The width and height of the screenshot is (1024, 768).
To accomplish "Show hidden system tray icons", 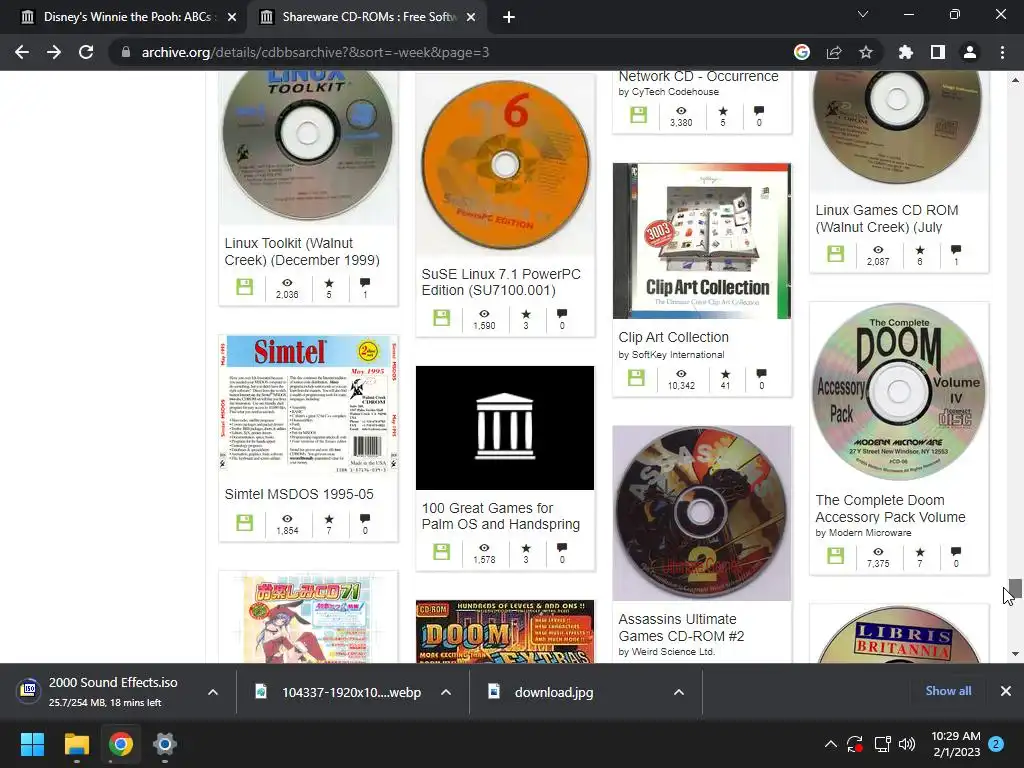I will pos(831,744).
